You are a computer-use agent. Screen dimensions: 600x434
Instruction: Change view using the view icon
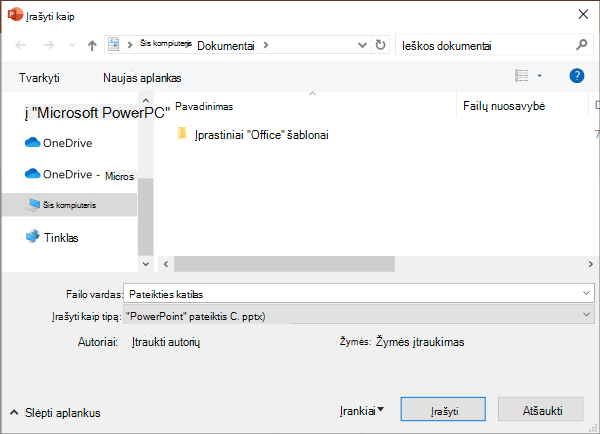point(522,75)
